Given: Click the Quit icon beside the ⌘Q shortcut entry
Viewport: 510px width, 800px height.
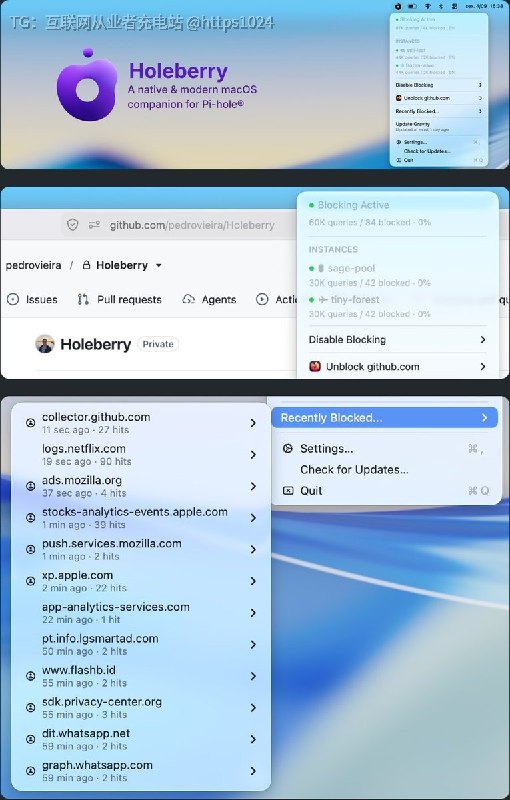Looking at the screenshot, I should click(x=288, y=490).
